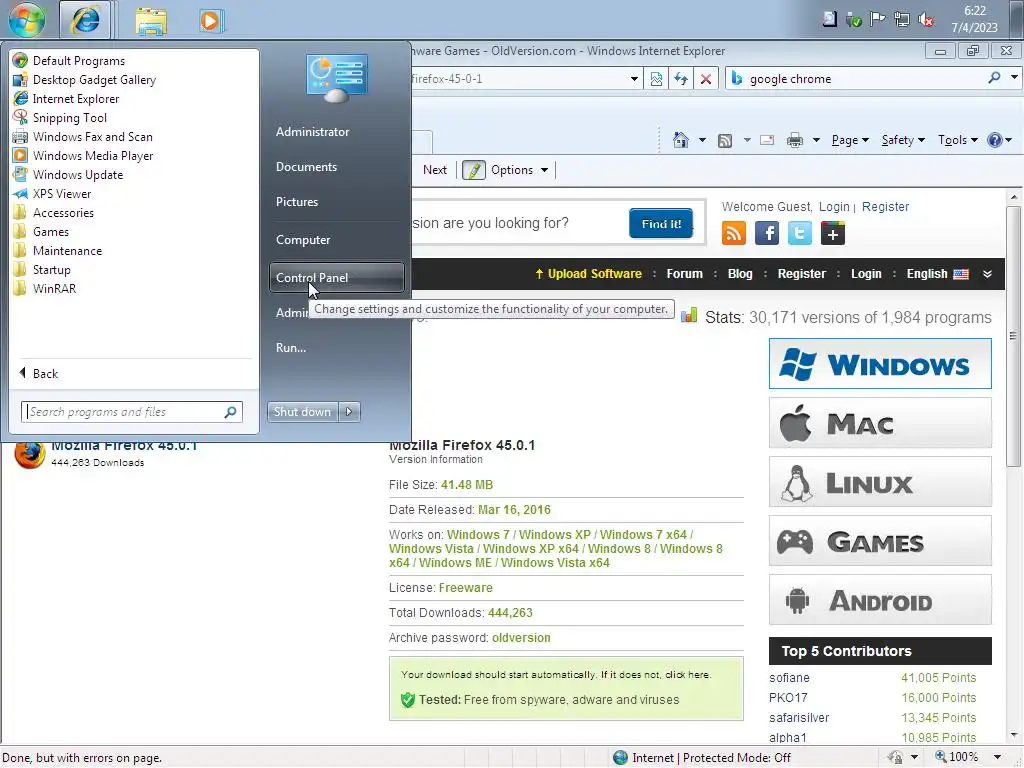This screenshot has height=768, width=1024.
Task: Toggle the find bar highlight icon
Action: (474, 170)
